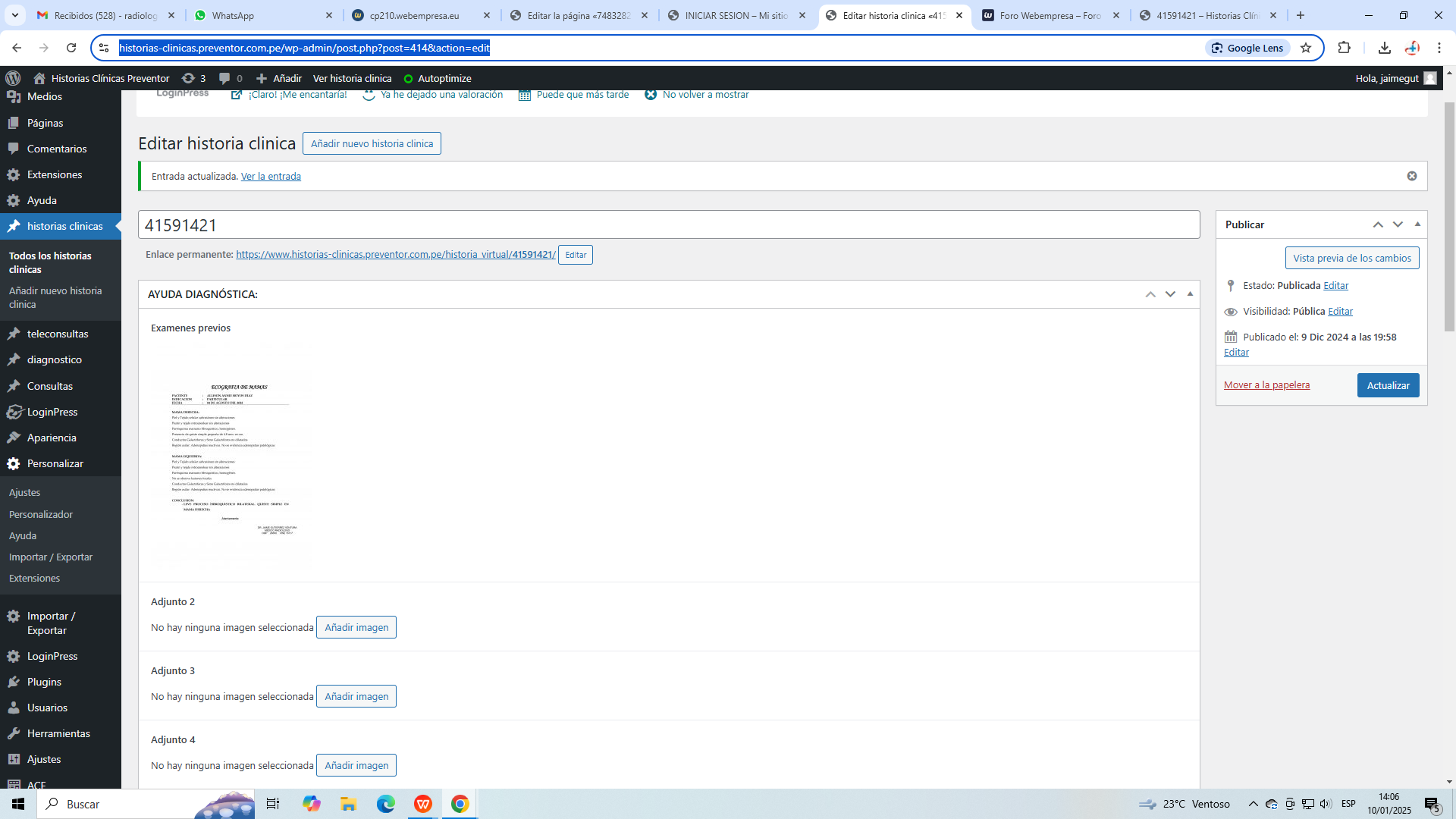Click the Apariencia brush icon
The height and width of the screenshot is (819, 1456).
pyautogui.click(x=14, y=438)
